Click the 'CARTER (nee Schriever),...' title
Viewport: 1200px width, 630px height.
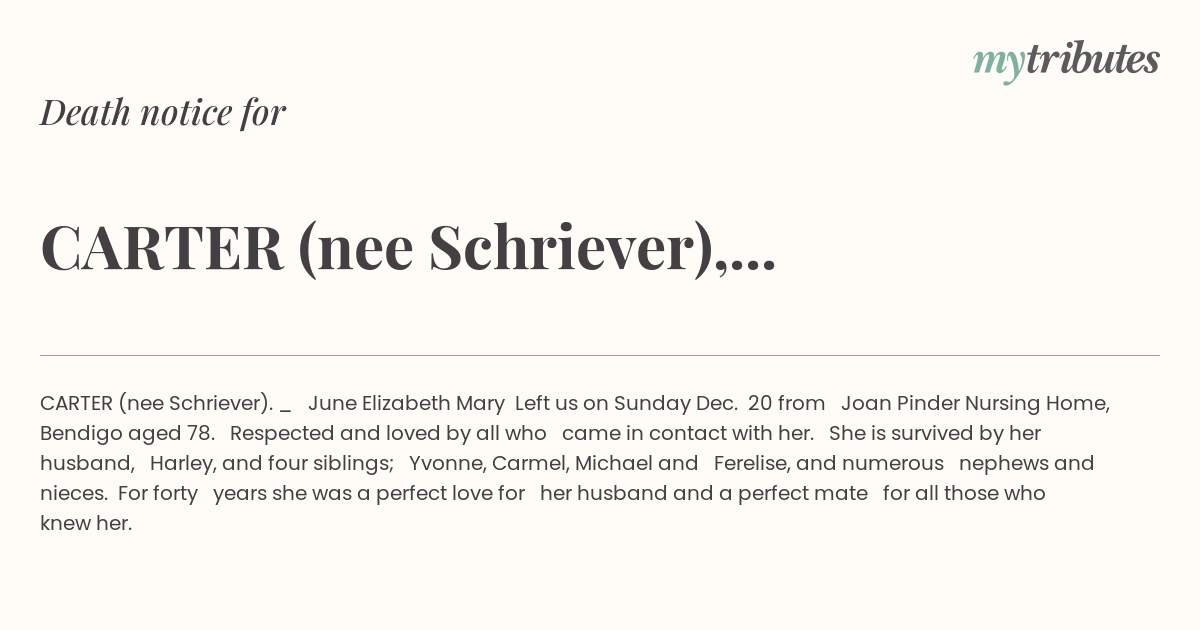(x=408, y=248)
